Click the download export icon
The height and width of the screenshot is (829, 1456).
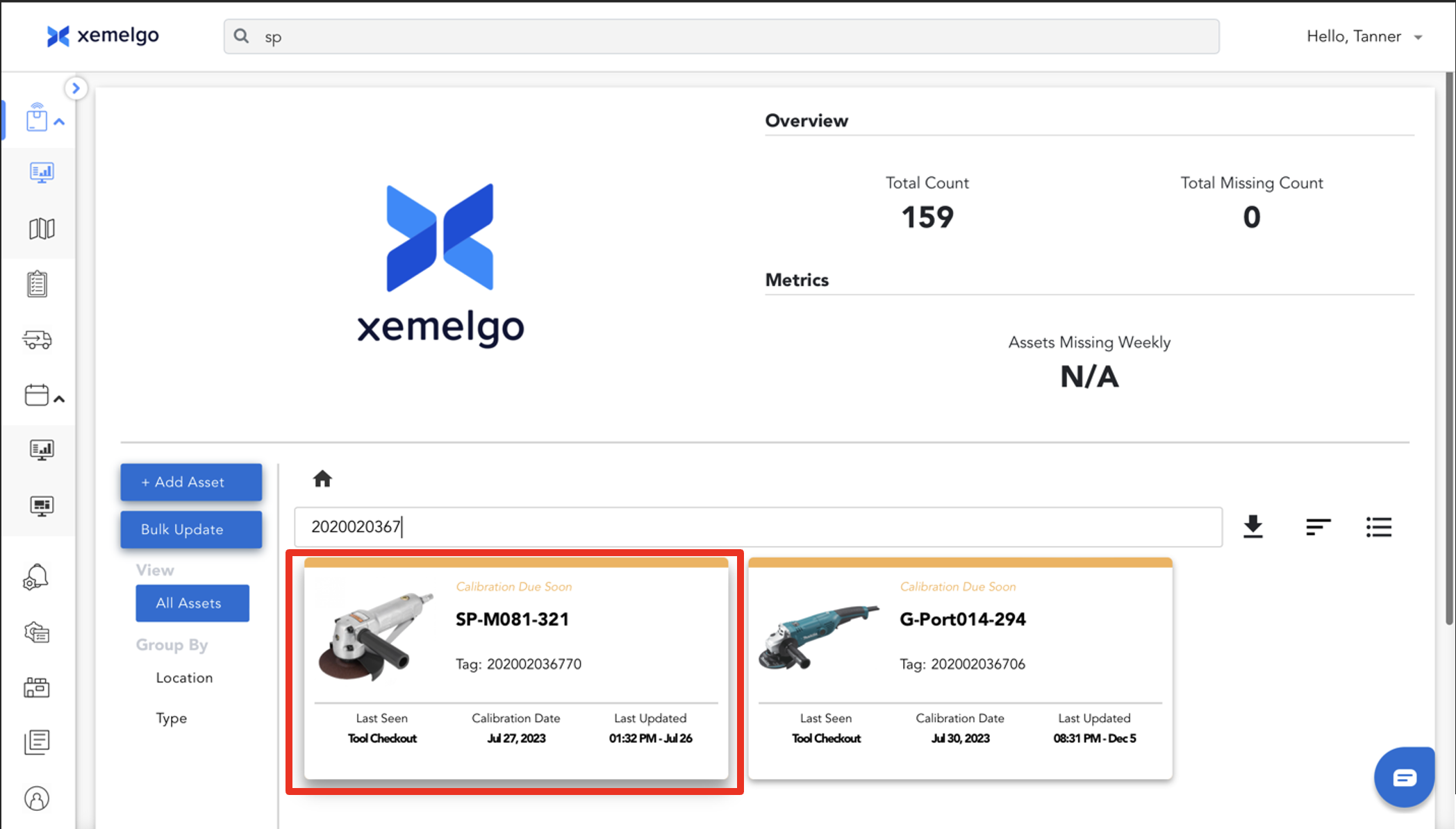[x=1252, y=527]
